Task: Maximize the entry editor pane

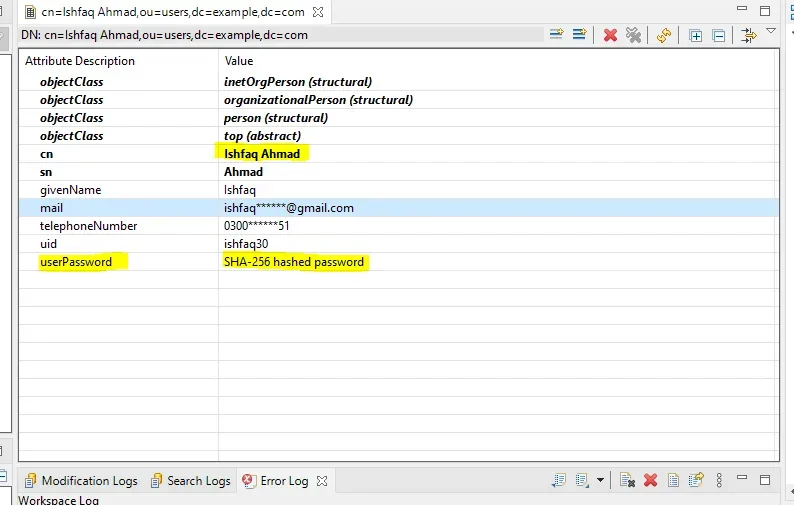Action: tap(765, 11)
